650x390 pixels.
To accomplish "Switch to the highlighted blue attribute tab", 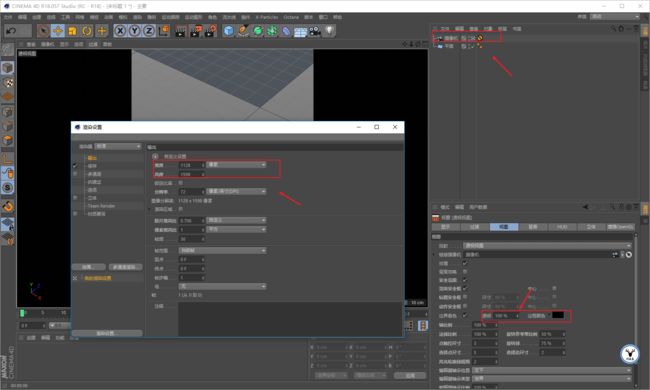I will tap(503, 227).
